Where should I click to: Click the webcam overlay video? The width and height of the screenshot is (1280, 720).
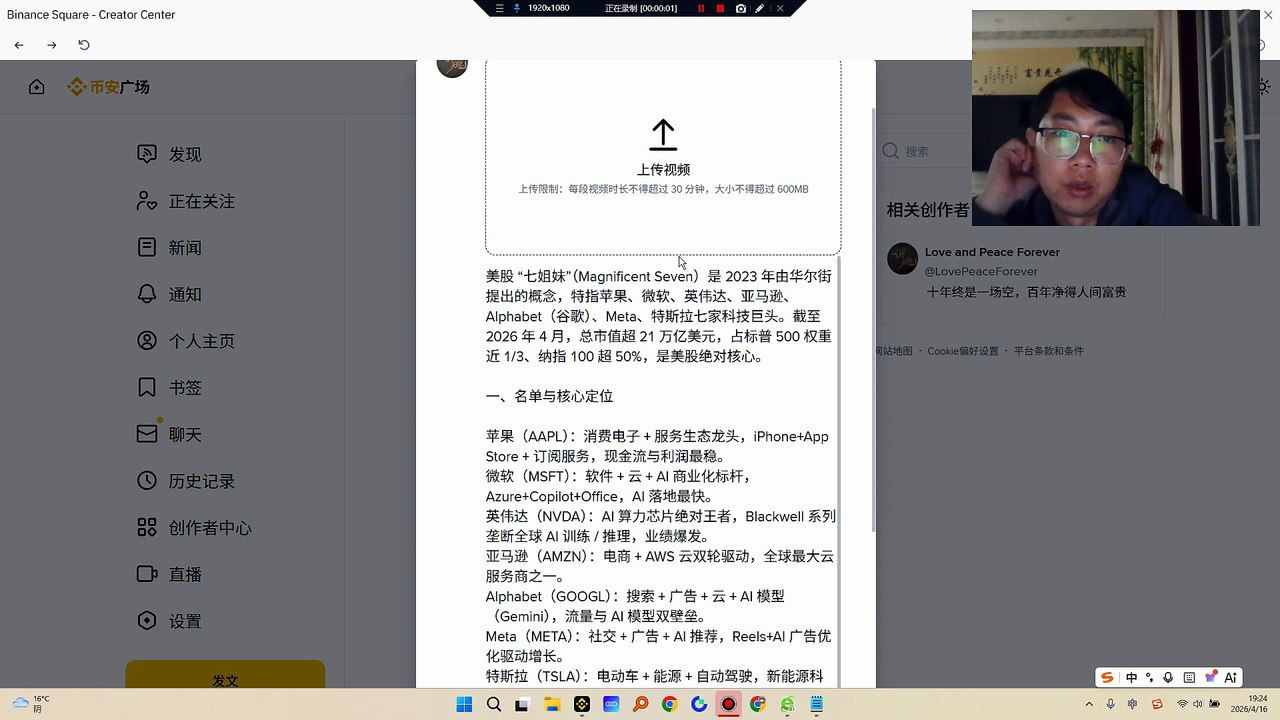1116,118
